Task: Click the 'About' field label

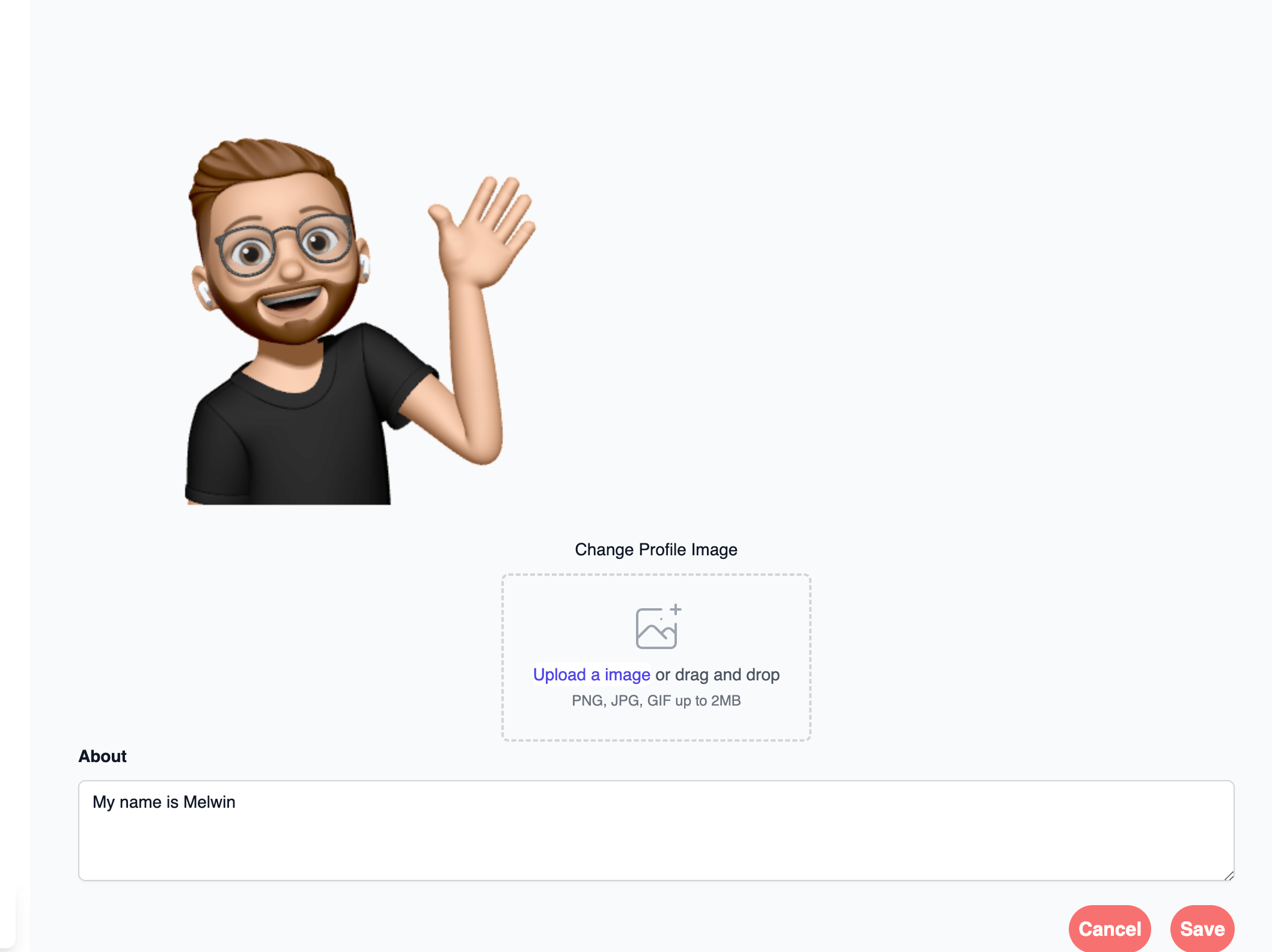Action: 102,756
